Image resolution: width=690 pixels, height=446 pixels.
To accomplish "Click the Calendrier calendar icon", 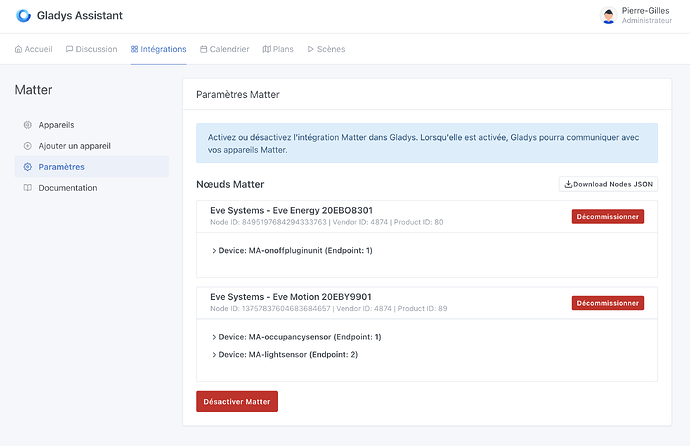I will click(204, 49).
